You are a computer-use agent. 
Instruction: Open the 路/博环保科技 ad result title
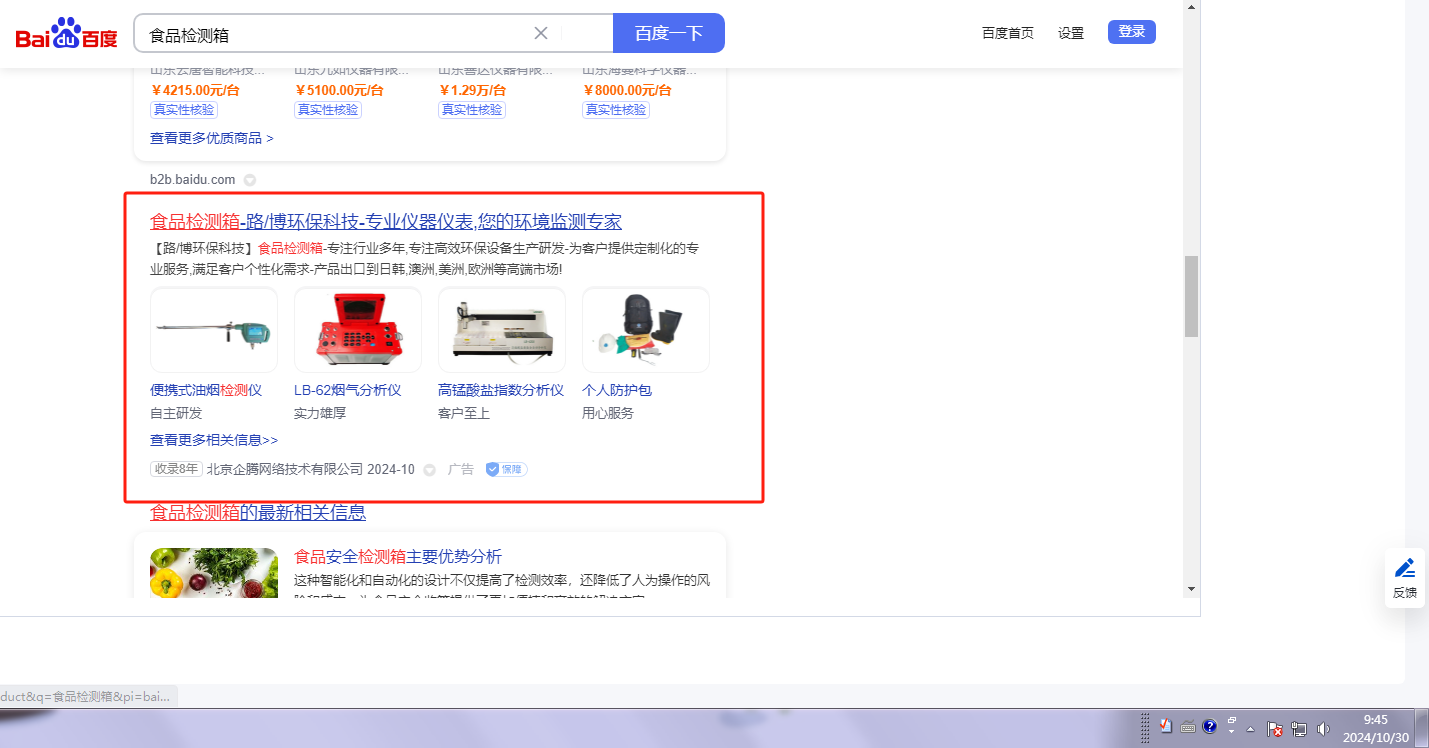pos(386,222)
